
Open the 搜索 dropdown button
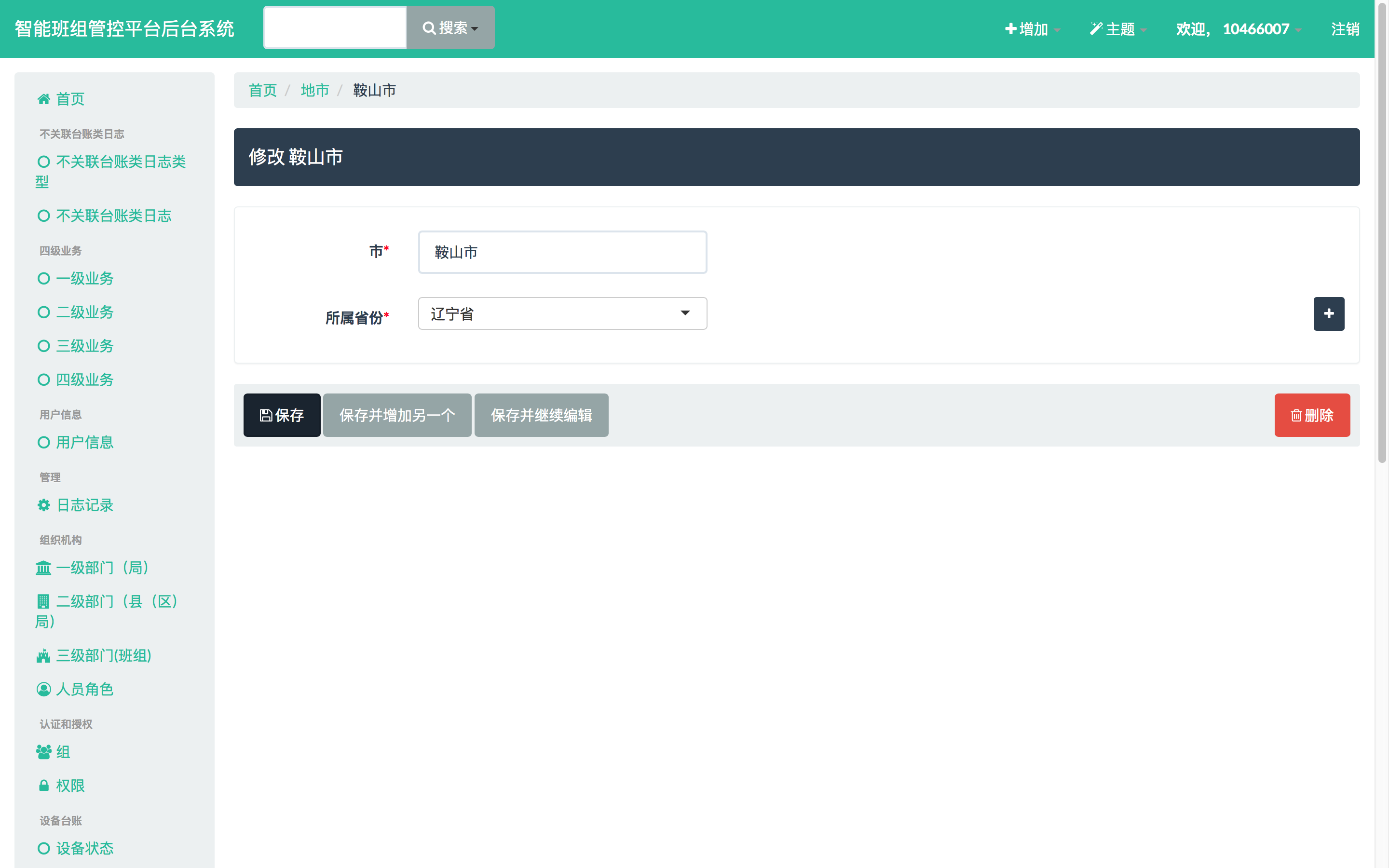[450, 27]
